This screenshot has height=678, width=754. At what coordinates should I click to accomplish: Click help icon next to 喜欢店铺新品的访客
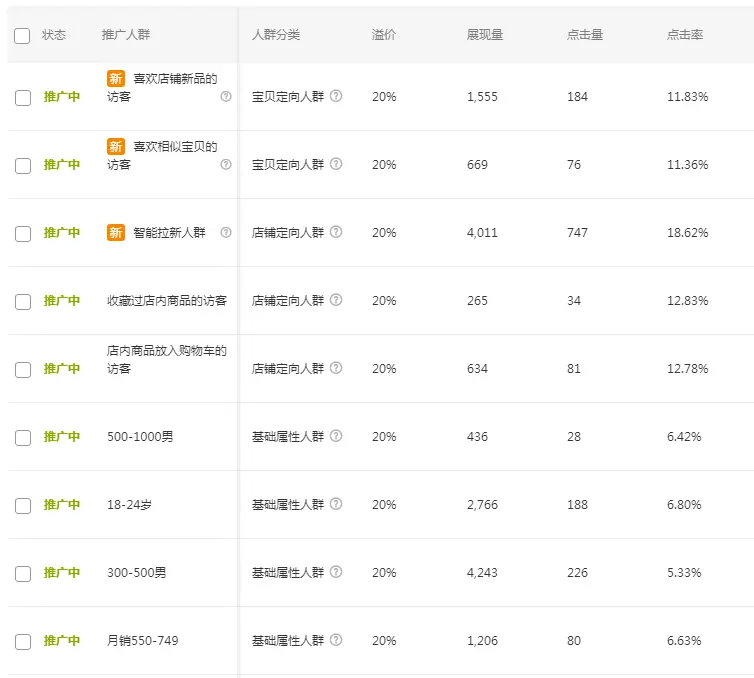click(226, 97)
